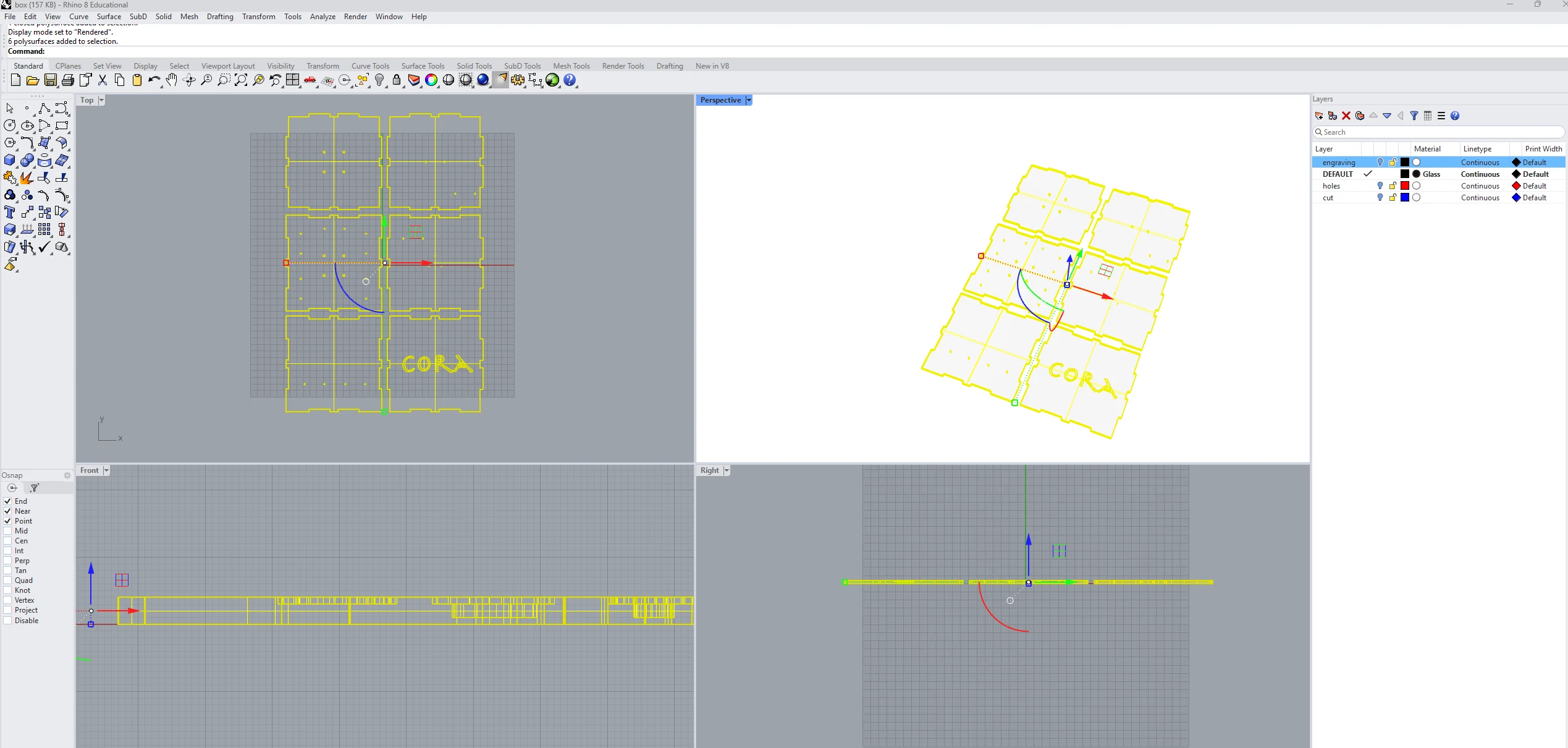
Task: Click the Zoom Selected icon
Action: click(258, 80)
